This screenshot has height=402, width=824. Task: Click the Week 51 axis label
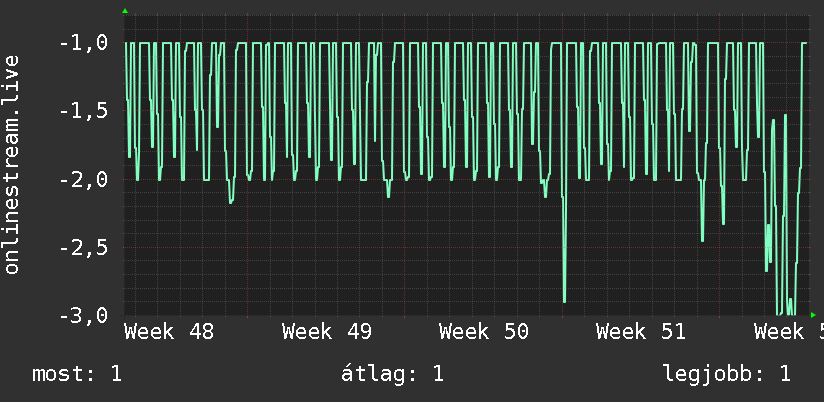[641, 332]
